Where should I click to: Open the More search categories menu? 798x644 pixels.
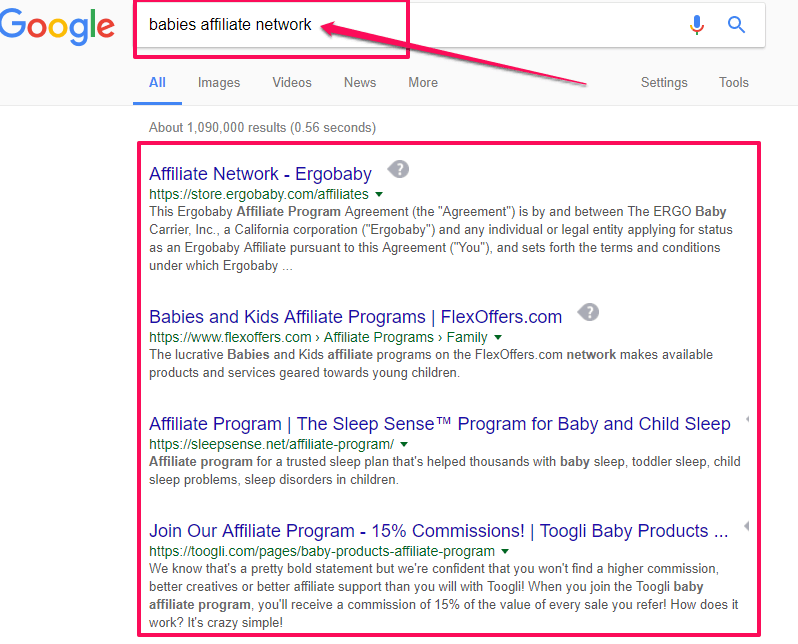point(423,82)
